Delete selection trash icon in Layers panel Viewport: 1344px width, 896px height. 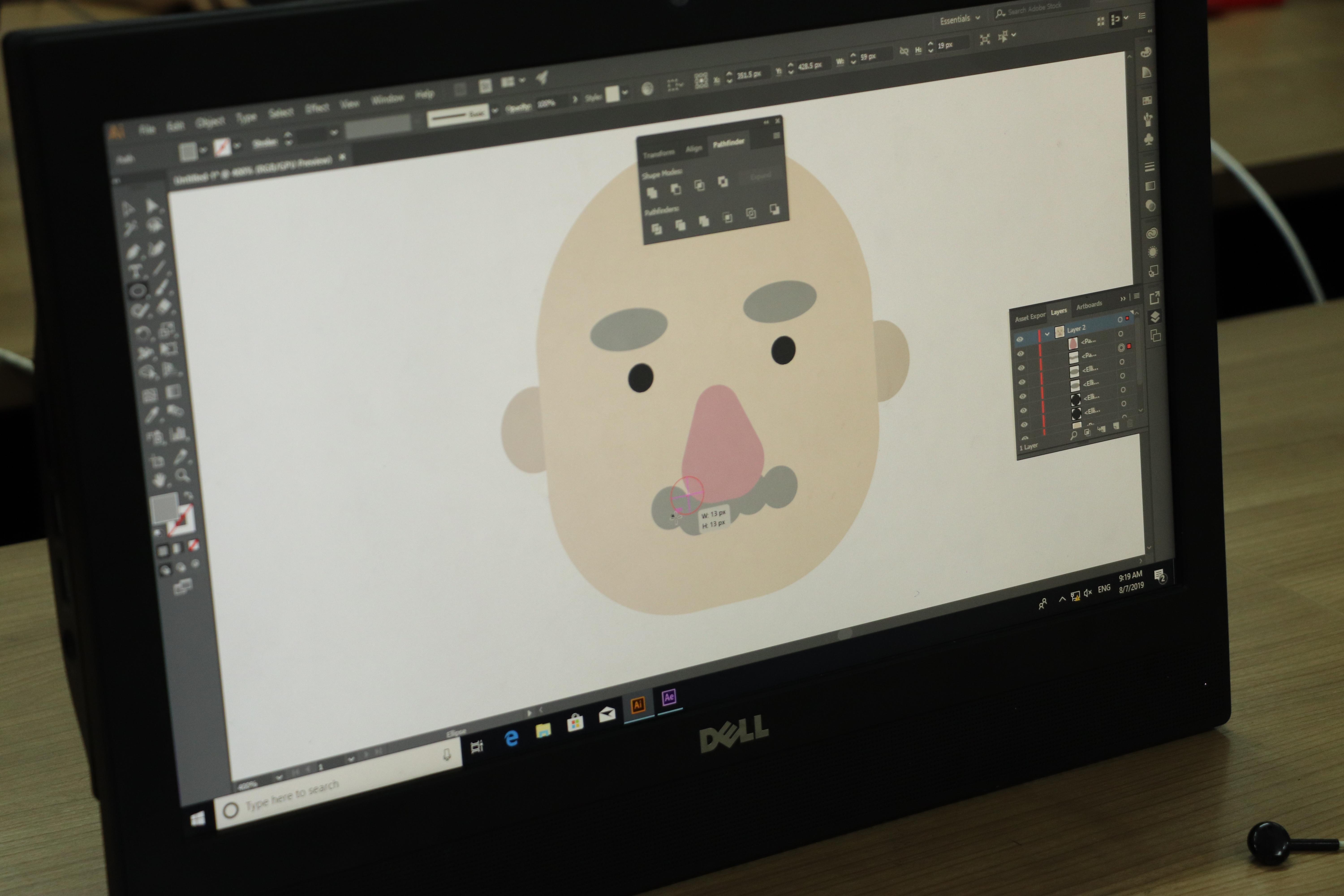1130,423
